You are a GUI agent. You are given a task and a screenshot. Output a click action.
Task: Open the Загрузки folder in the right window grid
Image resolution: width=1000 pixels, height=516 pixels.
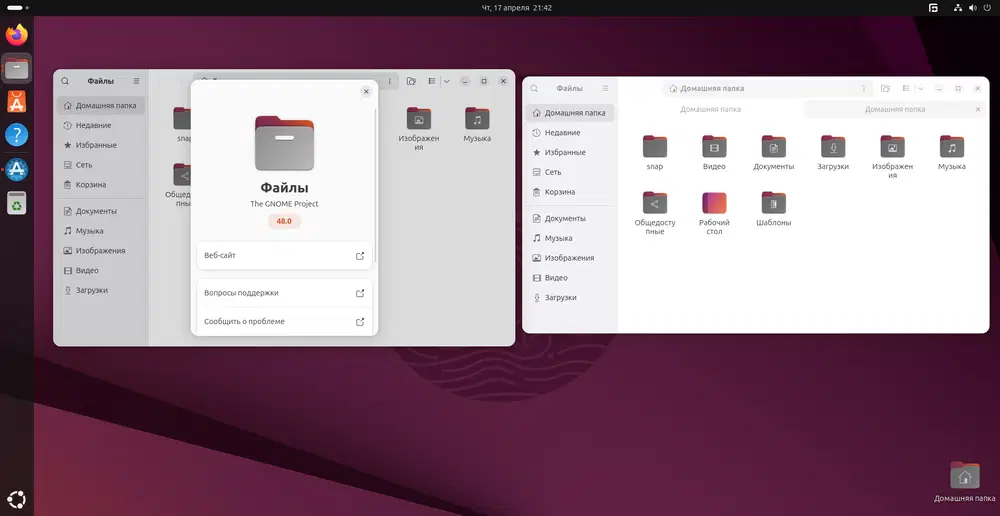(x=833, y=152)
